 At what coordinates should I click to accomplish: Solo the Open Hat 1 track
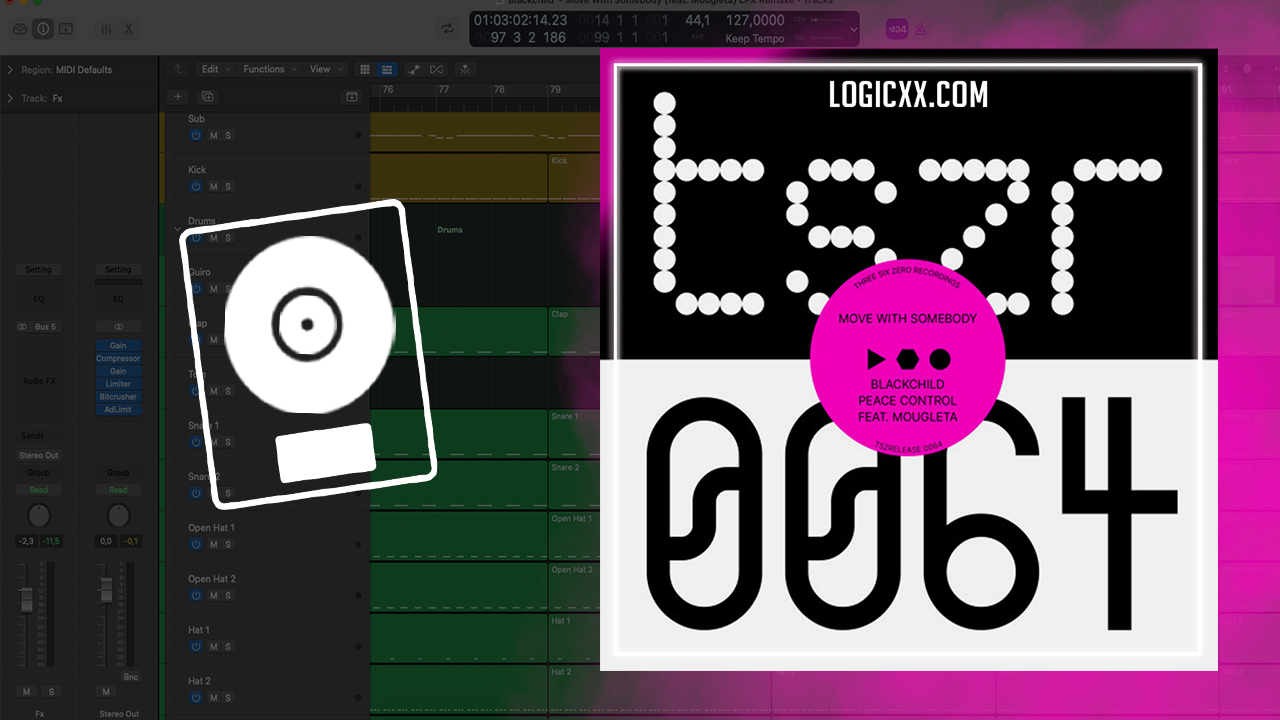pos(228,545)
